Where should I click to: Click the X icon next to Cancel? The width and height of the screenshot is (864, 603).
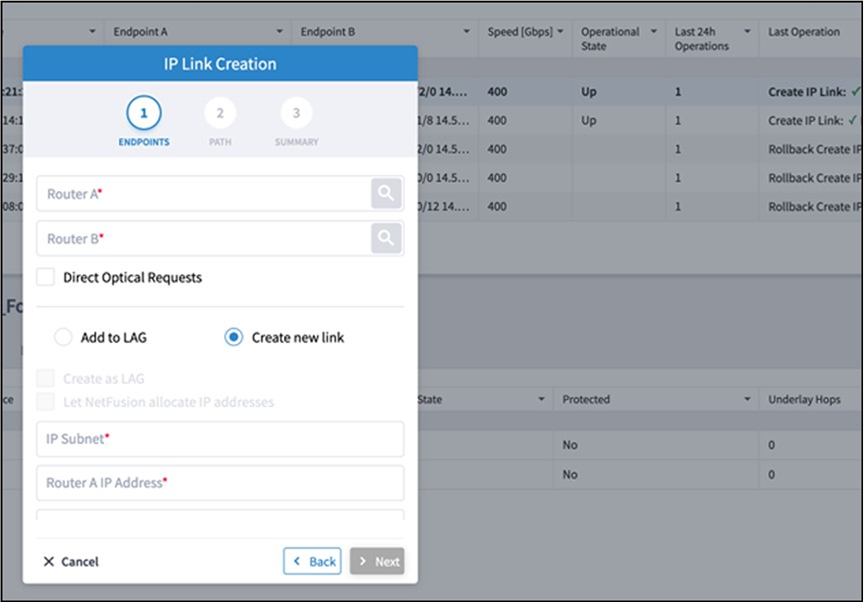coord(50,561)
